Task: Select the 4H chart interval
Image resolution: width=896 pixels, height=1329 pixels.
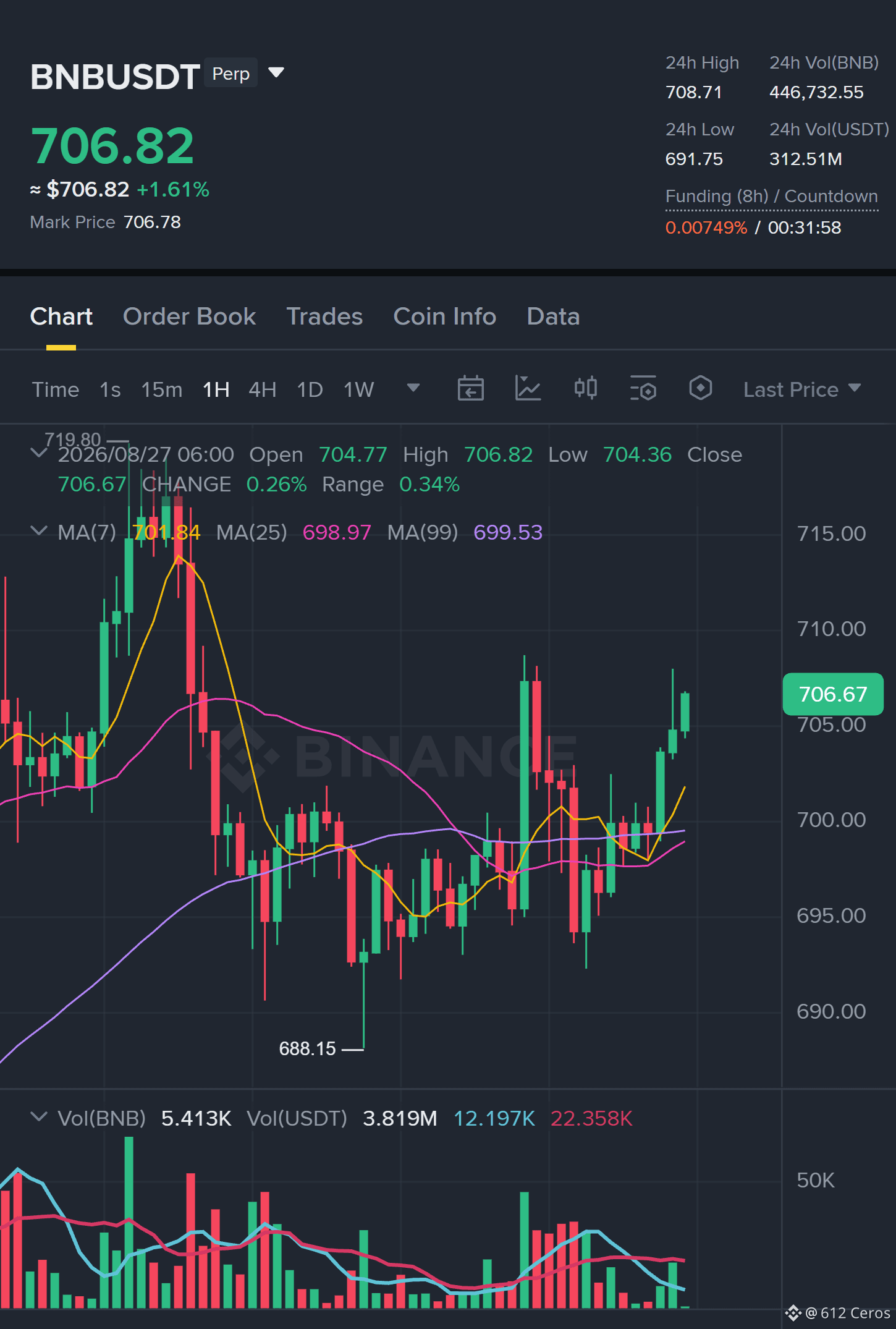Action: (x=263, y=389)
